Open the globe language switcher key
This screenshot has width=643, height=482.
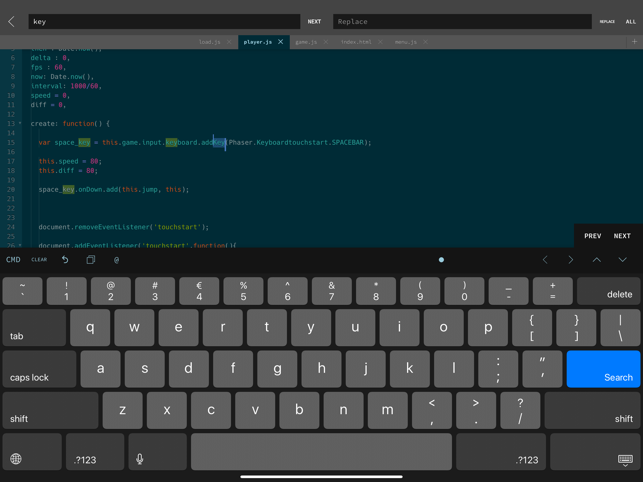click(x=16, y=459)
